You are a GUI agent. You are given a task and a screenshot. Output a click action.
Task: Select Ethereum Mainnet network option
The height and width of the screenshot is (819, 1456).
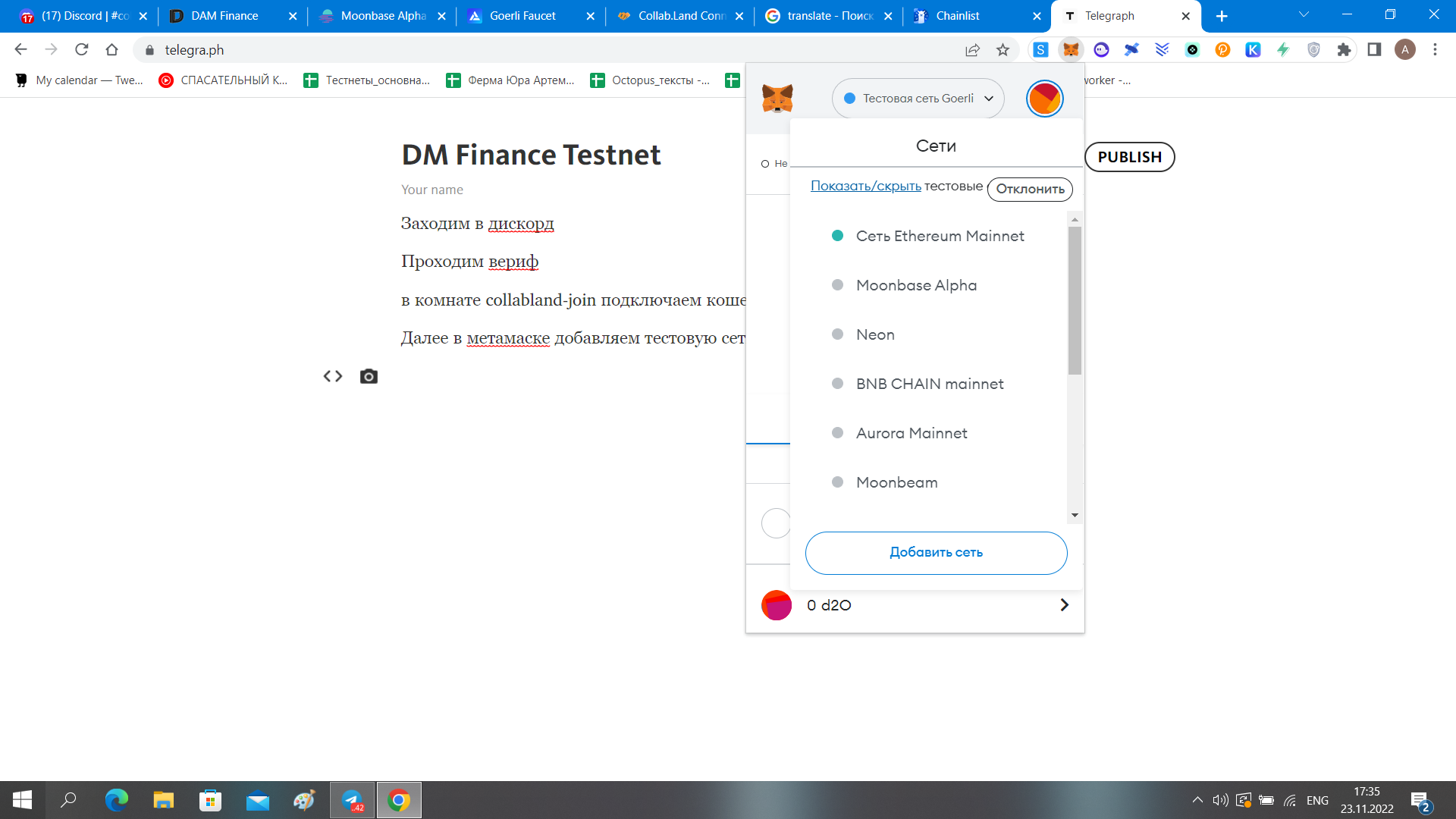[x=939, y=236]
